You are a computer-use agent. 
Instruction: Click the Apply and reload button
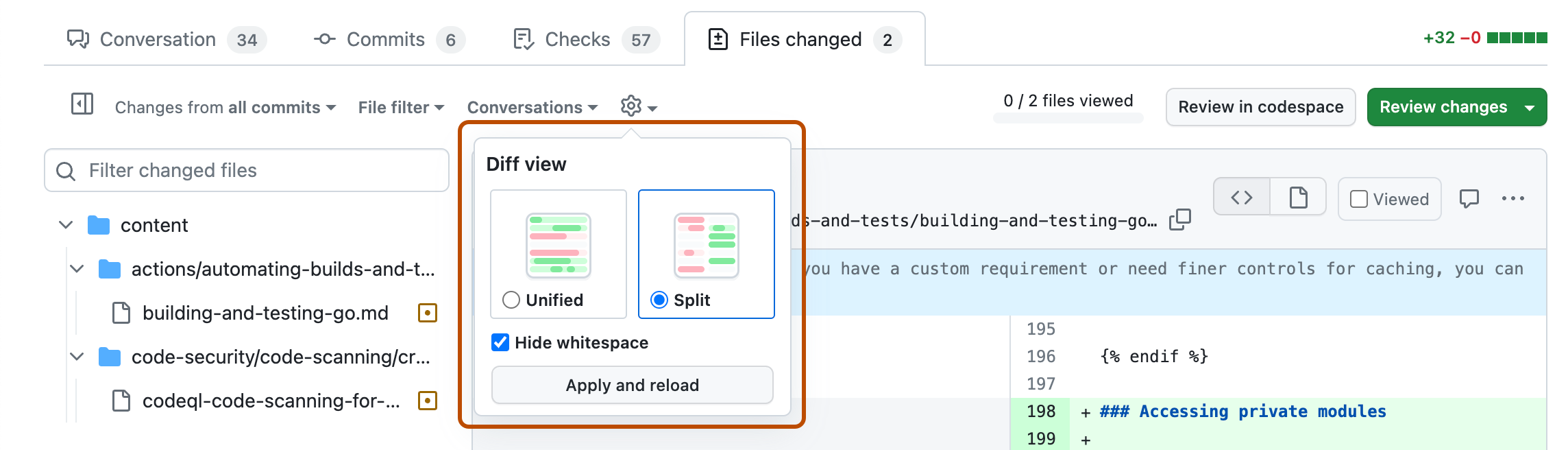coord(632,385)
